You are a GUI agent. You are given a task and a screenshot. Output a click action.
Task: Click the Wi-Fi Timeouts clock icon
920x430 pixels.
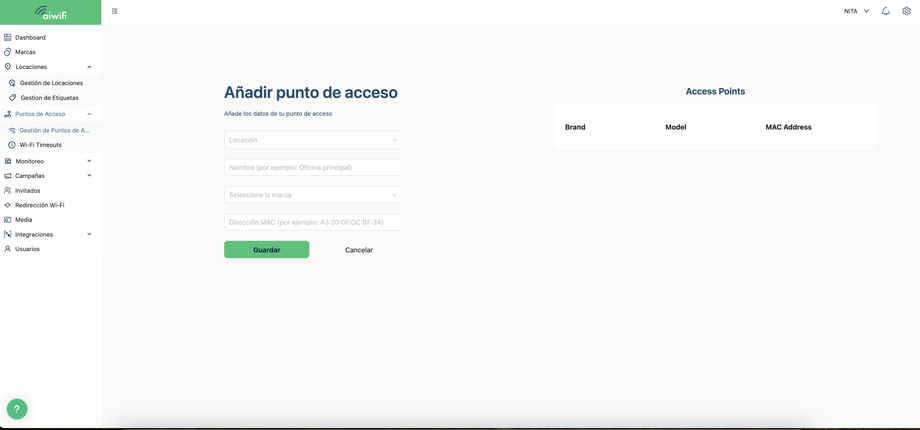[x=12, y=145]
